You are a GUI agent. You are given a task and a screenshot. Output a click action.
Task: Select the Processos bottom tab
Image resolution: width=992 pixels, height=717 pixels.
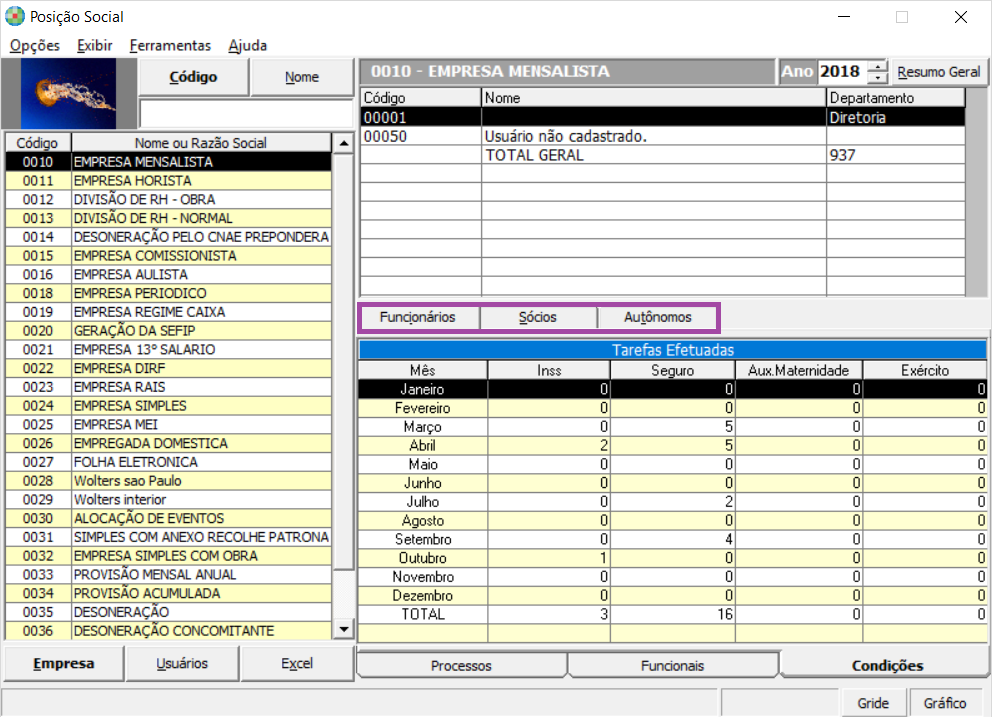pos(461,665)
